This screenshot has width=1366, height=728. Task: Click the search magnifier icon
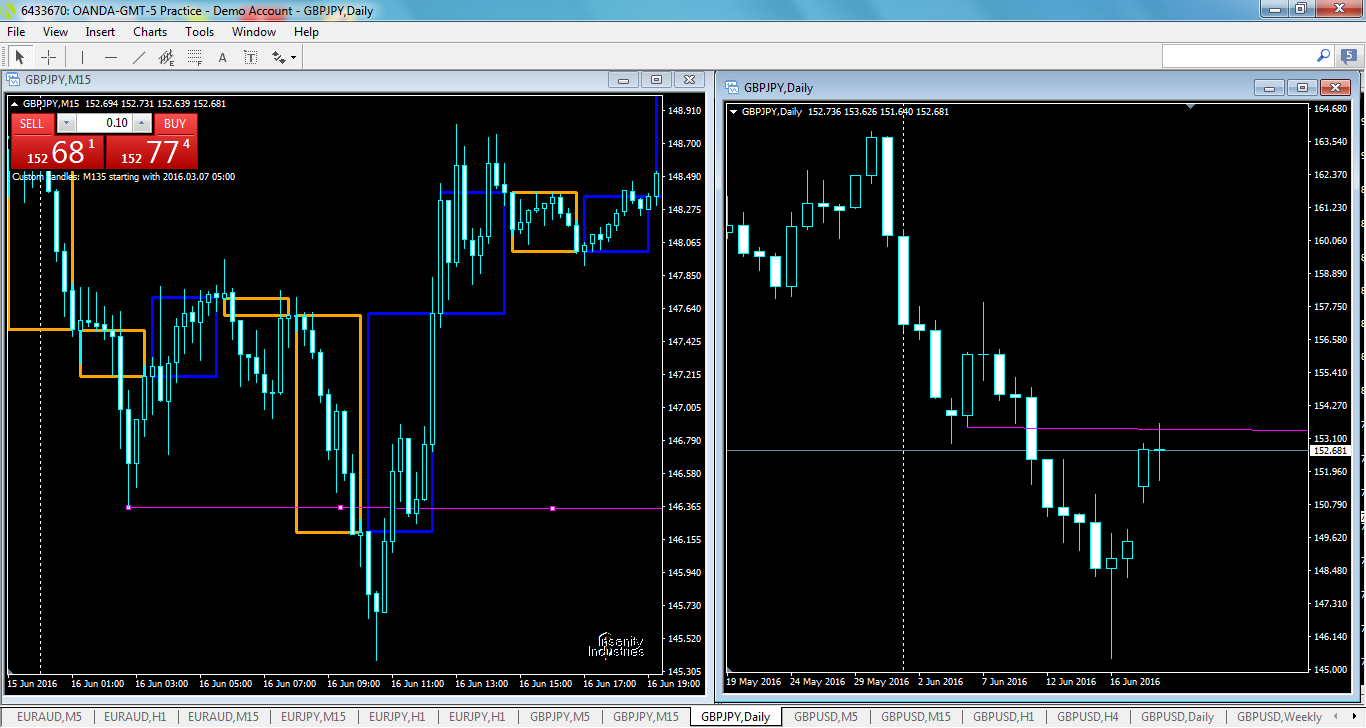pos(1322,56)
